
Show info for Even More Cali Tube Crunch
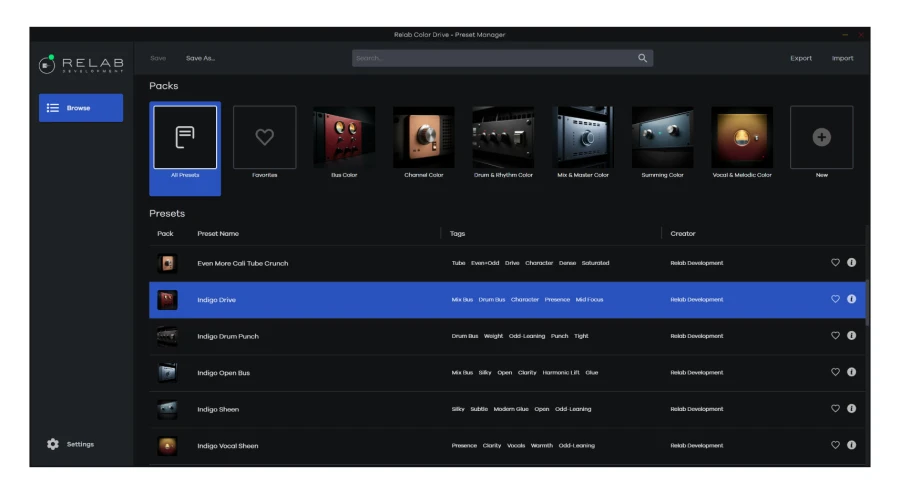851,262
